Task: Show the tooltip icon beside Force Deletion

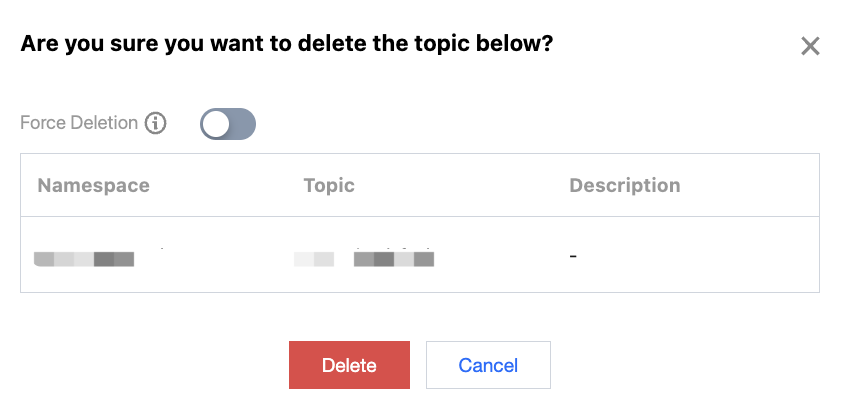Action: point(155,124)
